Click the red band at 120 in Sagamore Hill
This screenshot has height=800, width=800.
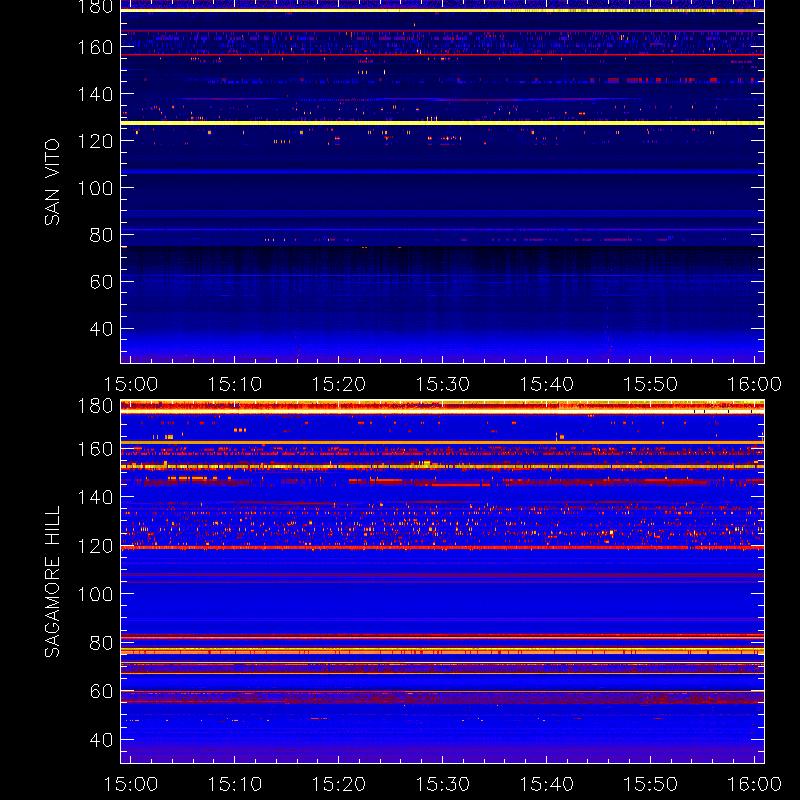click(x=442, y=547)
